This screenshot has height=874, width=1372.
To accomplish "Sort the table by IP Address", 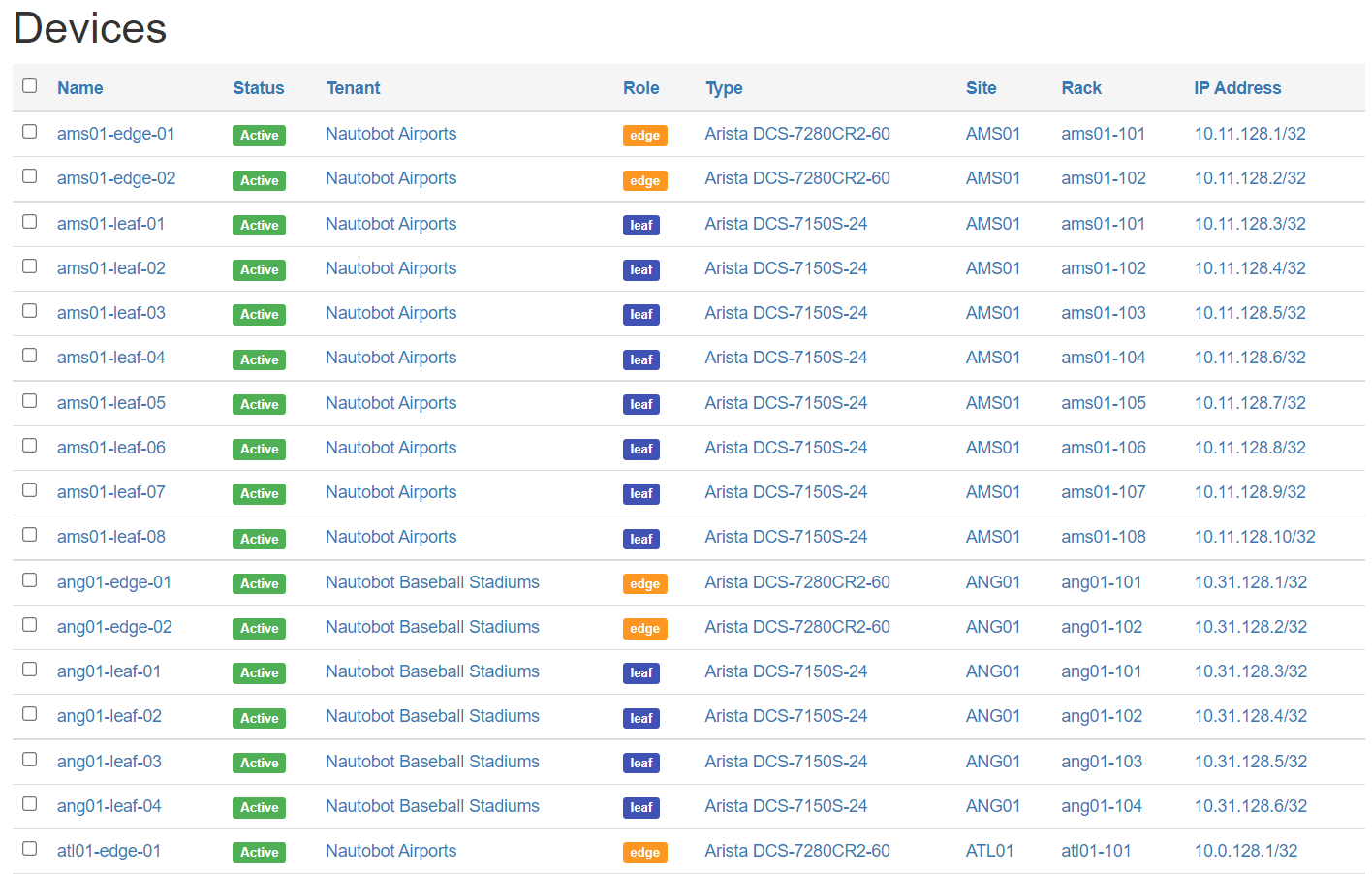I will (1237, 87).
